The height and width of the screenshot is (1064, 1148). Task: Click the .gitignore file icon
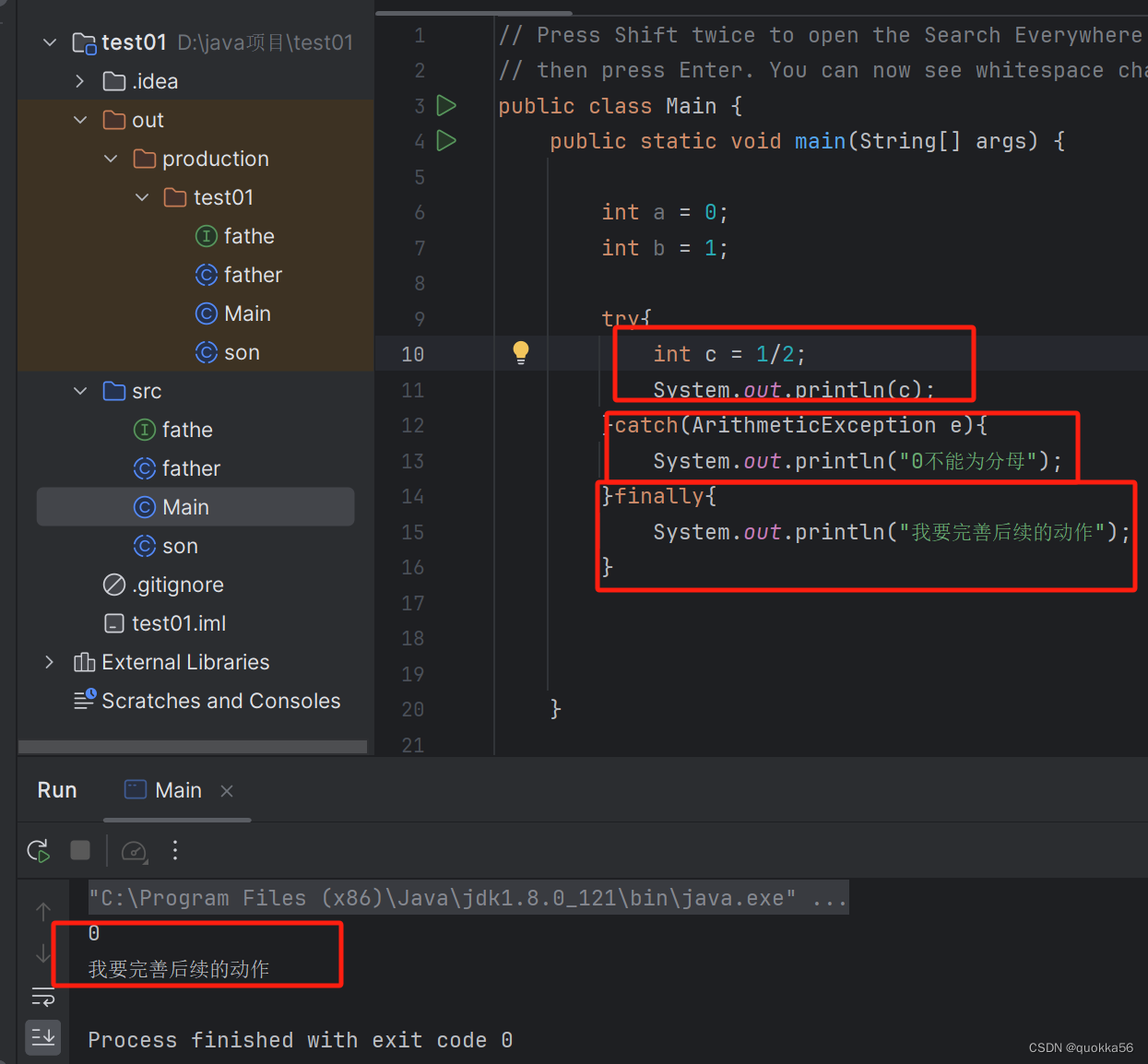point(114,585)
